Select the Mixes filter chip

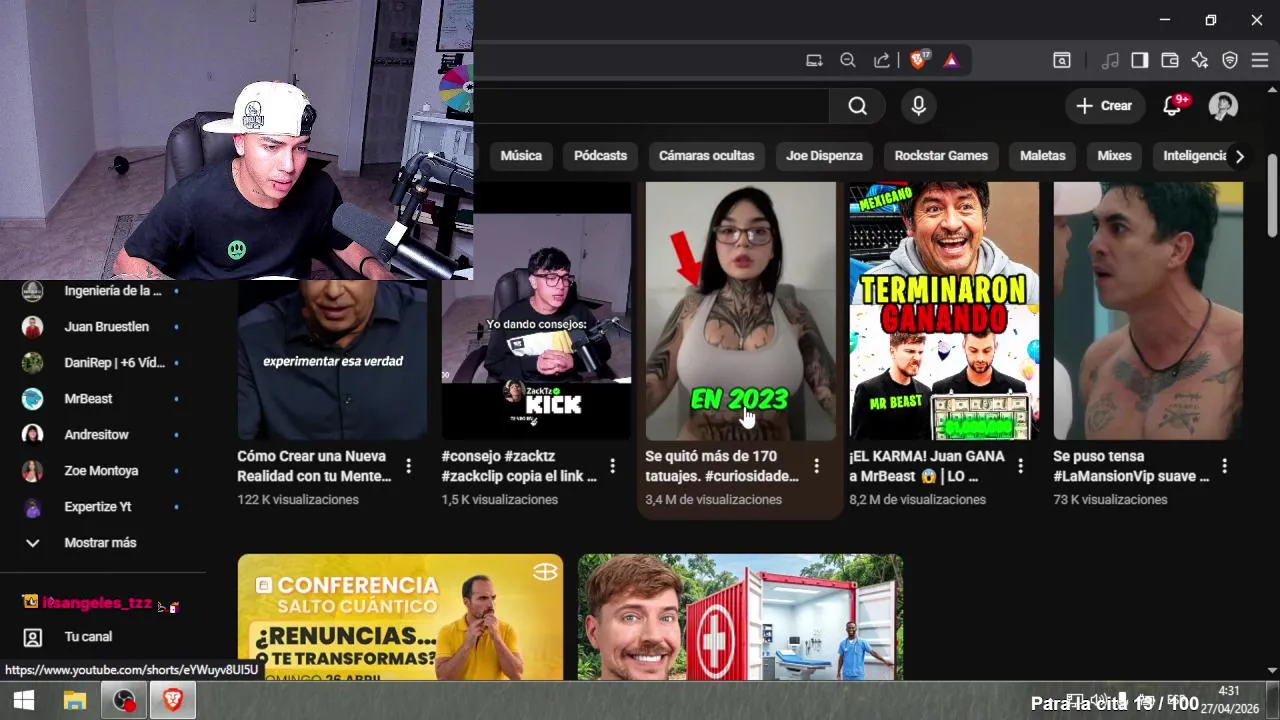(1114, 156)
